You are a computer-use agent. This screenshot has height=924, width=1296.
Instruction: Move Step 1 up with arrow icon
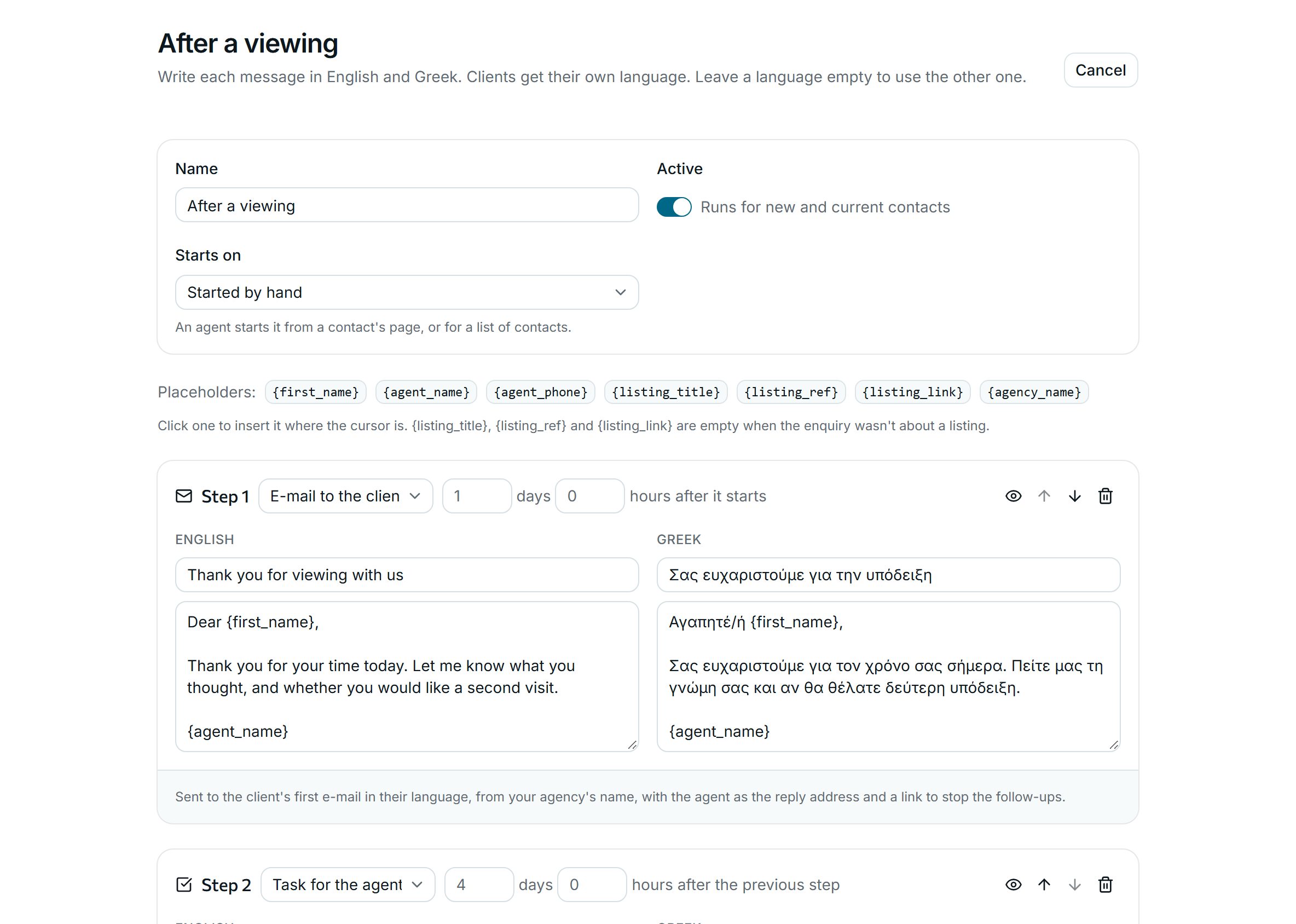click(1043, 496)
